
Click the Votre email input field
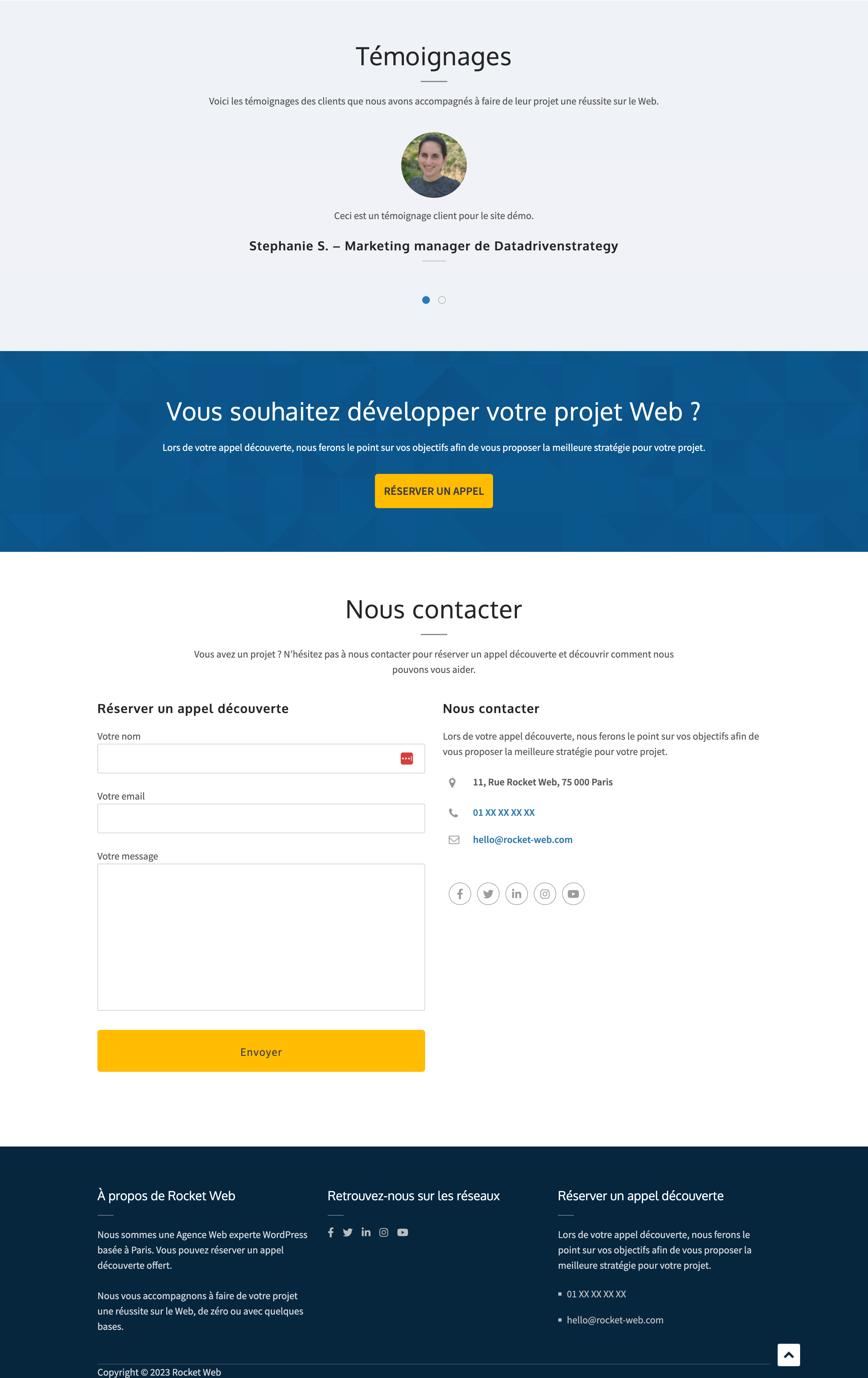tap(261, 818)
